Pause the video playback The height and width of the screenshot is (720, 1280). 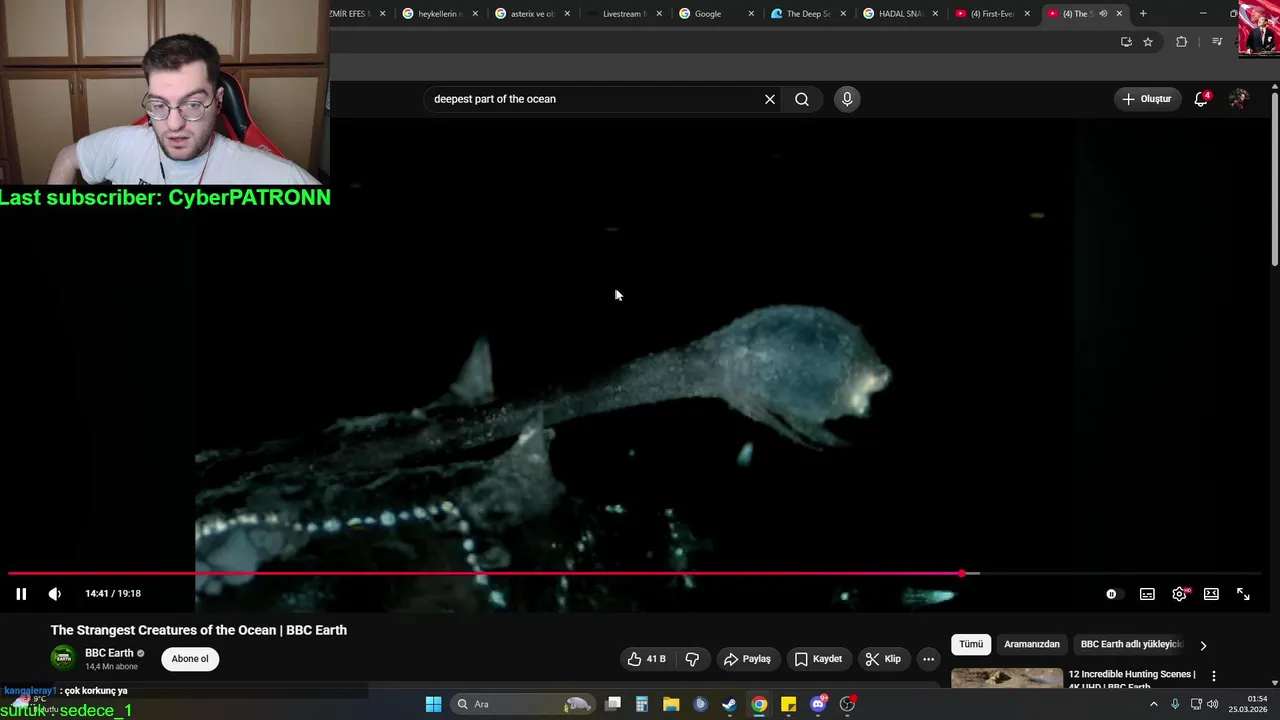[21, 594]
